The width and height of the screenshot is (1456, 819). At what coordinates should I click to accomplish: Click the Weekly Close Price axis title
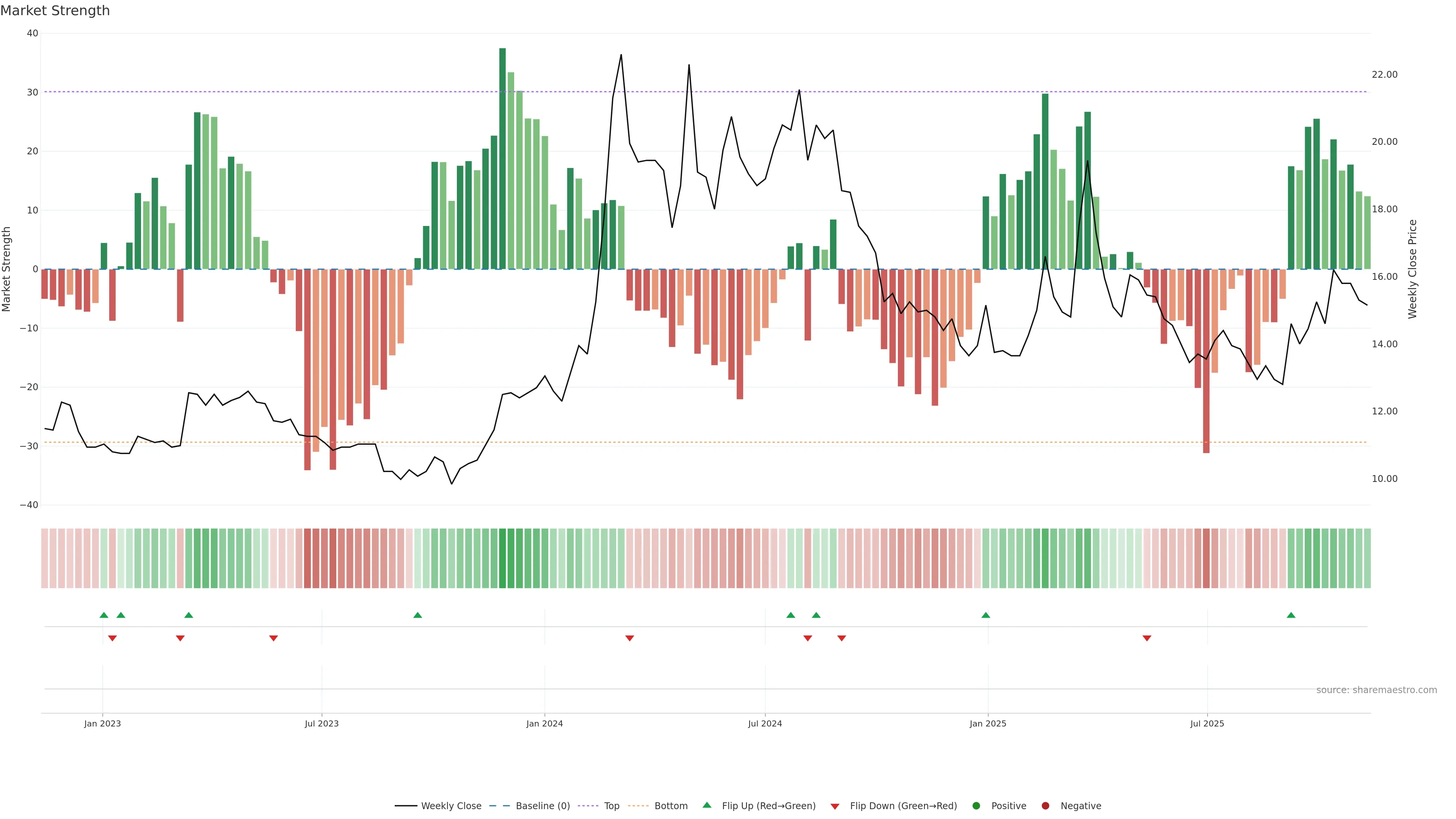tap(1412, 269)
